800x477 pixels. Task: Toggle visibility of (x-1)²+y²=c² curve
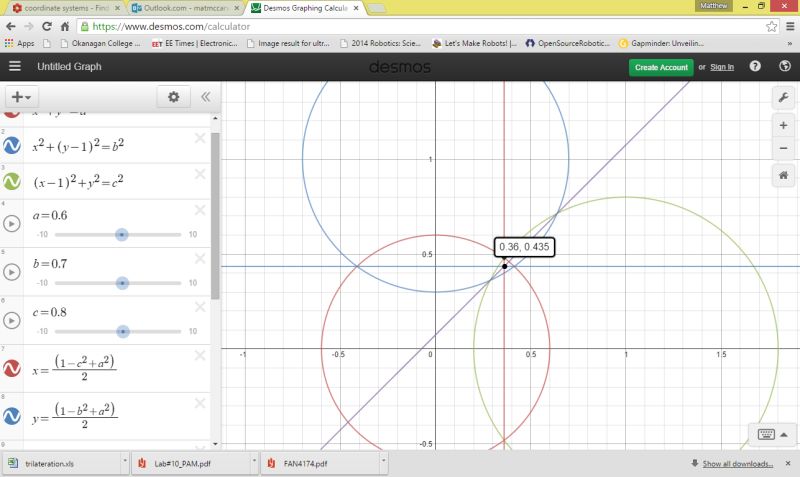pyautogui.click(x=12, y=181)
